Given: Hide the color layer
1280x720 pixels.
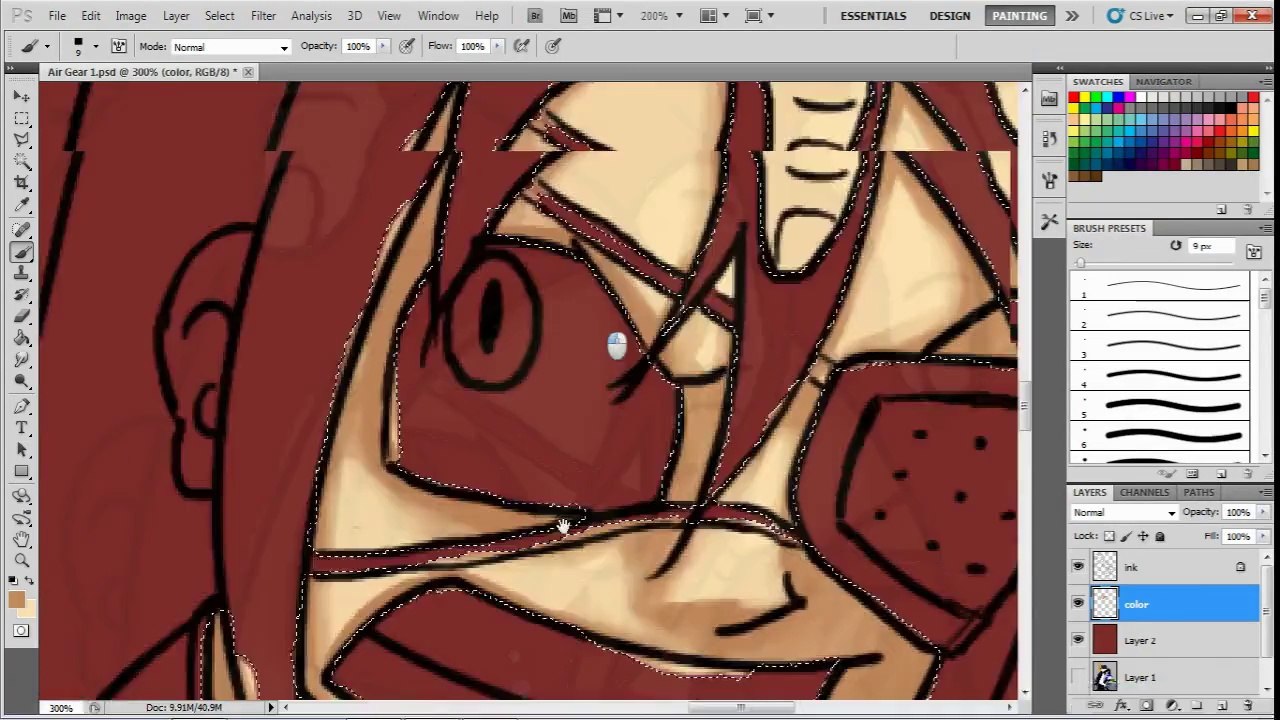Looking at the screenshot, I should pos(1078,604).
